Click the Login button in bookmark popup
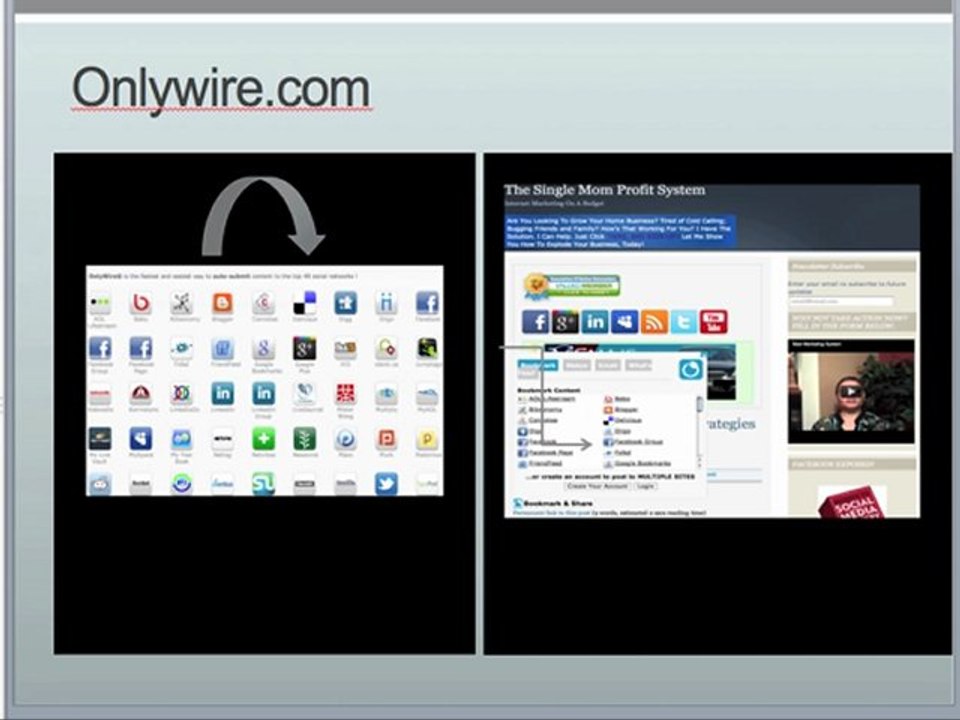Viewport: 960px width, 720px height. click(645, 486)
